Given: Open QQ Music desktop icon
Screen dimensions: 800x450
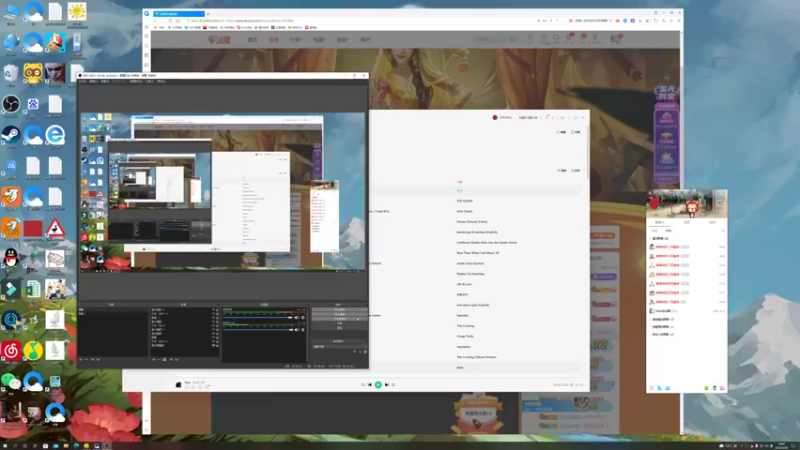Looking at the screenshot, I should (33, 351).
